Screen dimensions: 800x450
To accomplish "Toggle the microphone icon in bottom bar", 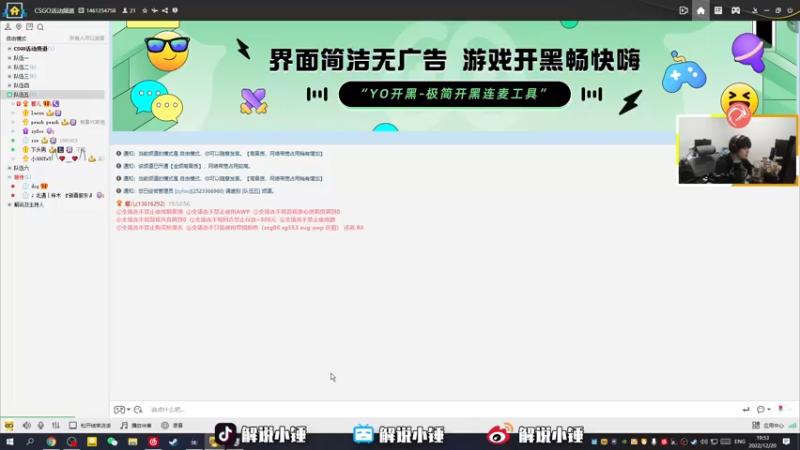I will coord(41,426).
